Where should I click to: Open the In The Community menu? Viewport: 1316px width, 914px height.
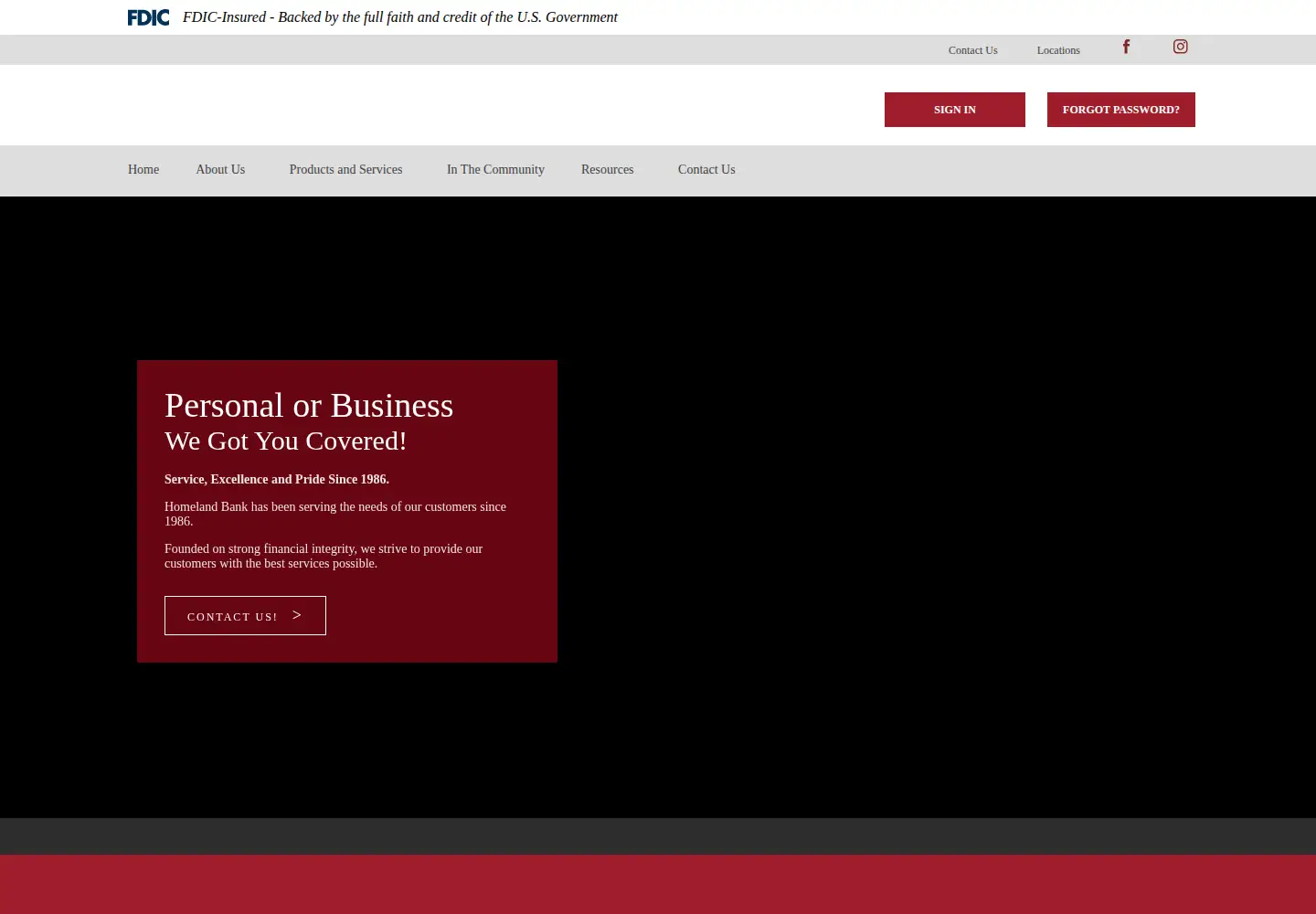(x=495, y=170)
